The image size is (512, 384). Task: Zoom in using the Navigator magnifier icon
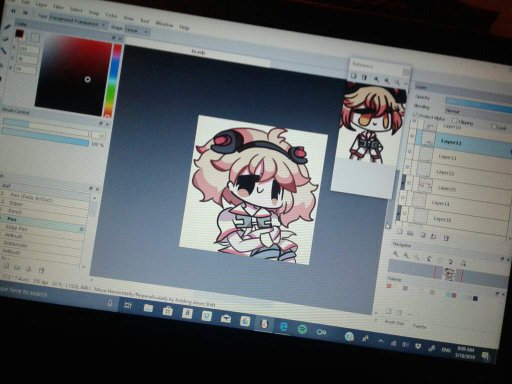(x=395, y=254)
